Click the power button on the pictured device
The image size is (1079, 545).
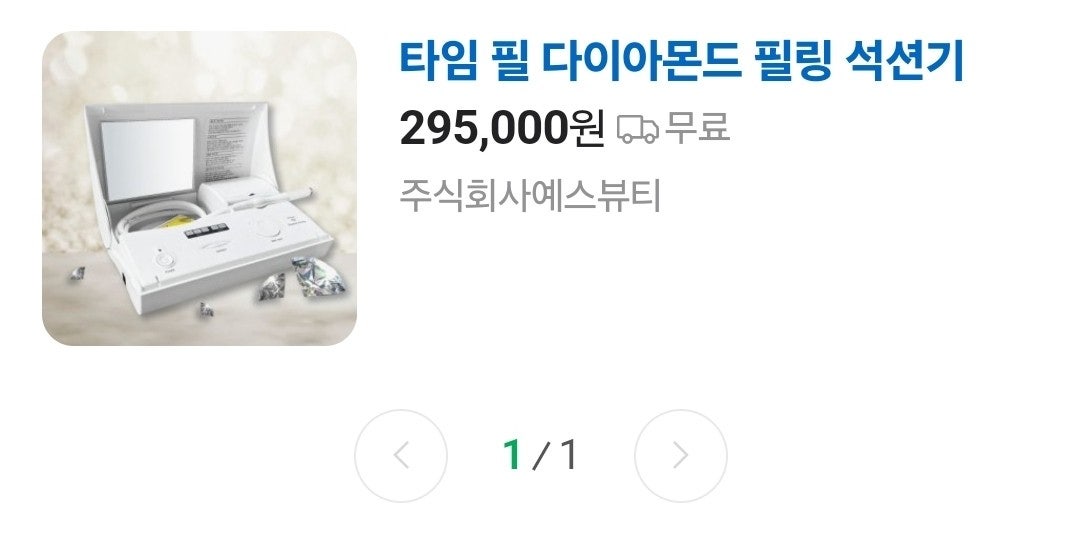[x=164, y=261]
